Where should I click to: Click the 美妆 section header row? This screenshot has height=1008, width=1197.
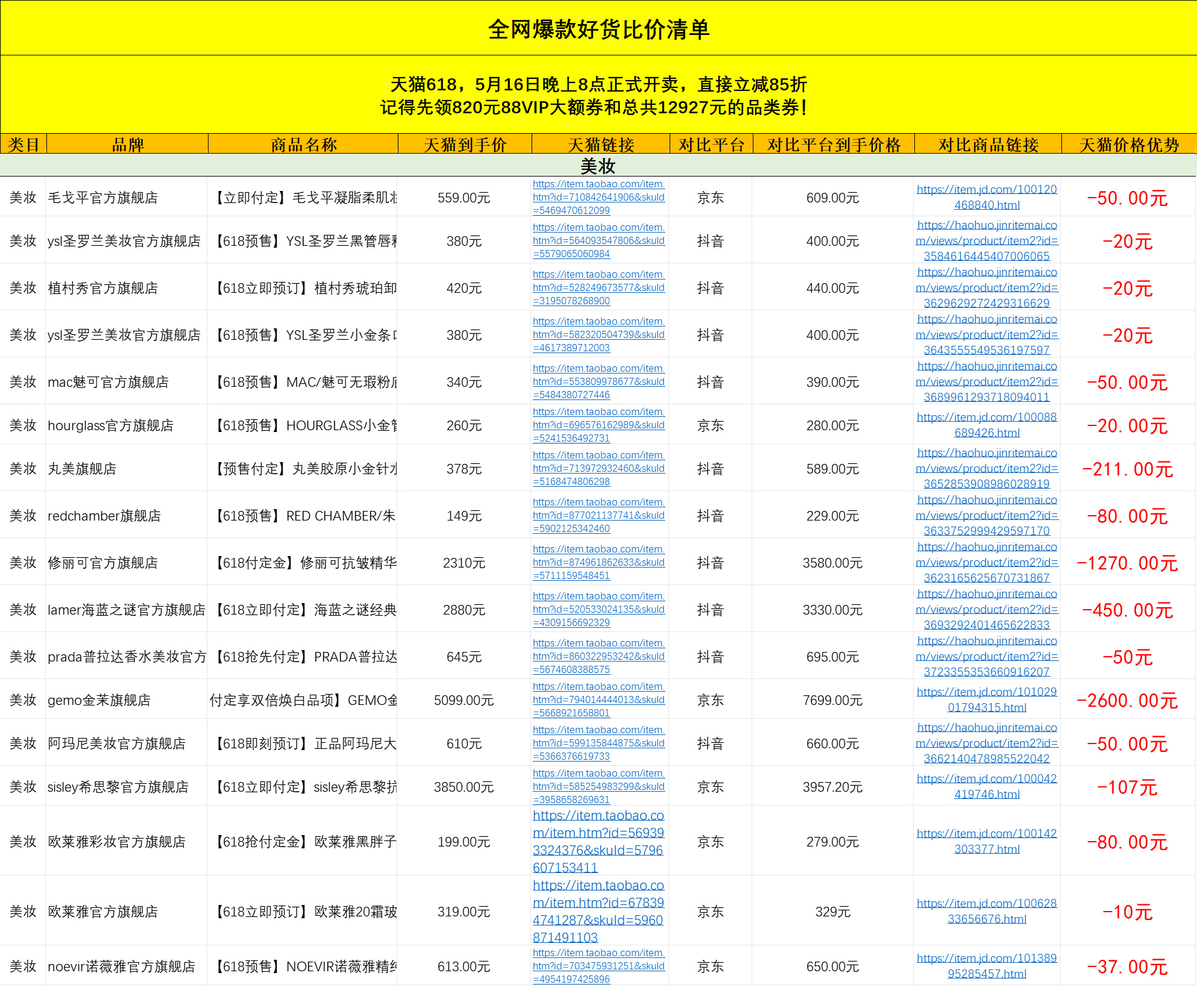[598, 165]
